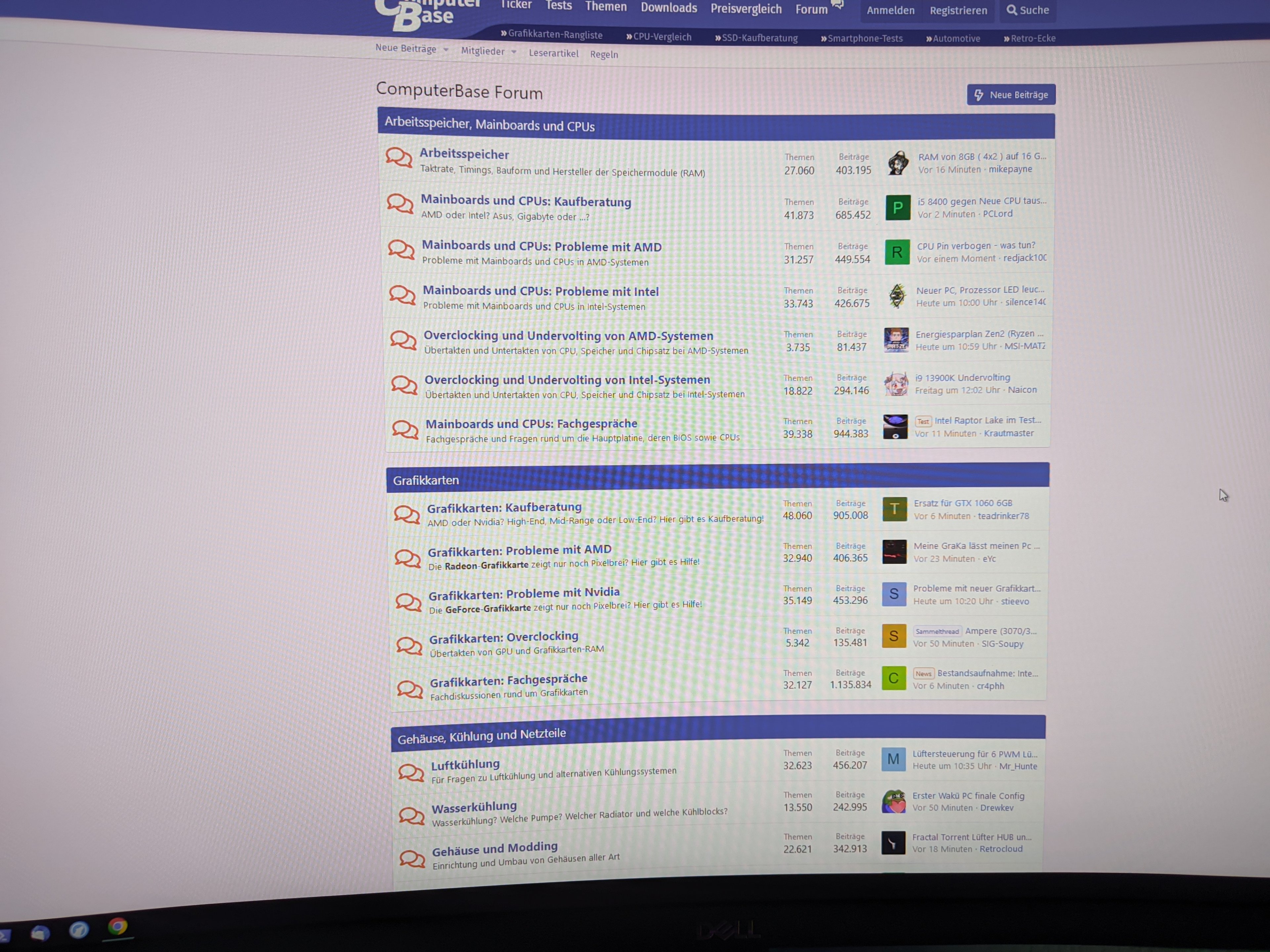Click the green C avatar of cr4phh
1270x952 pixels.
click(893, 678)
